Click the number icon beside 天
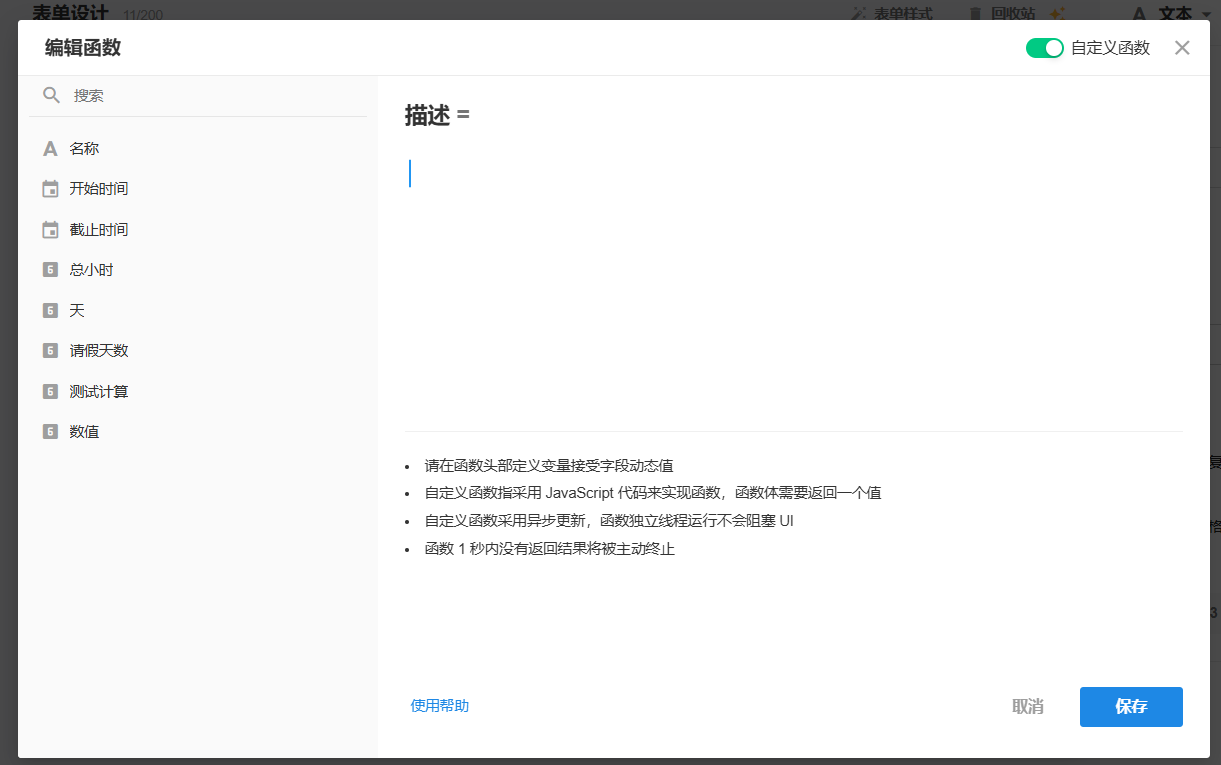Screen dimensions: 1221x765 tap(50, 311)
